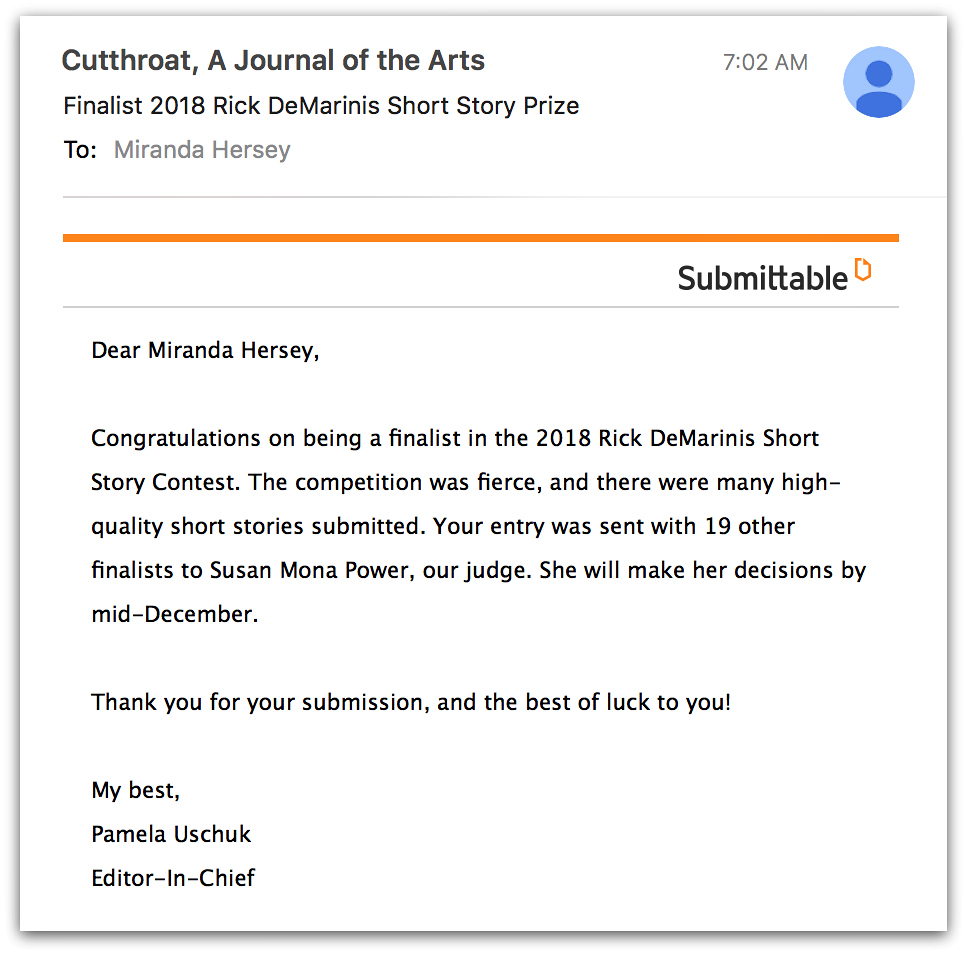Click the greeting Dear Miranda Hersey
Viewport: 967px width, 955px height.
(x=204, y=350)
